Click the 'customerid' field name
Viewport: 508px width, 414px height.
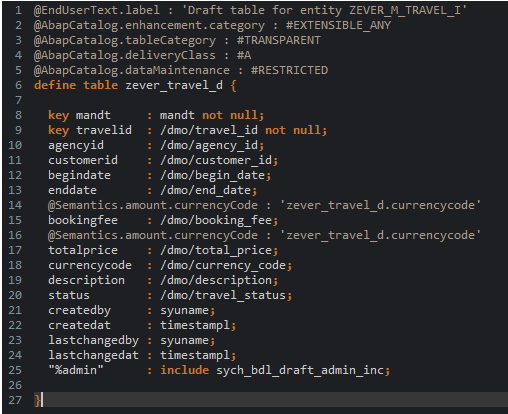[83, 160]
